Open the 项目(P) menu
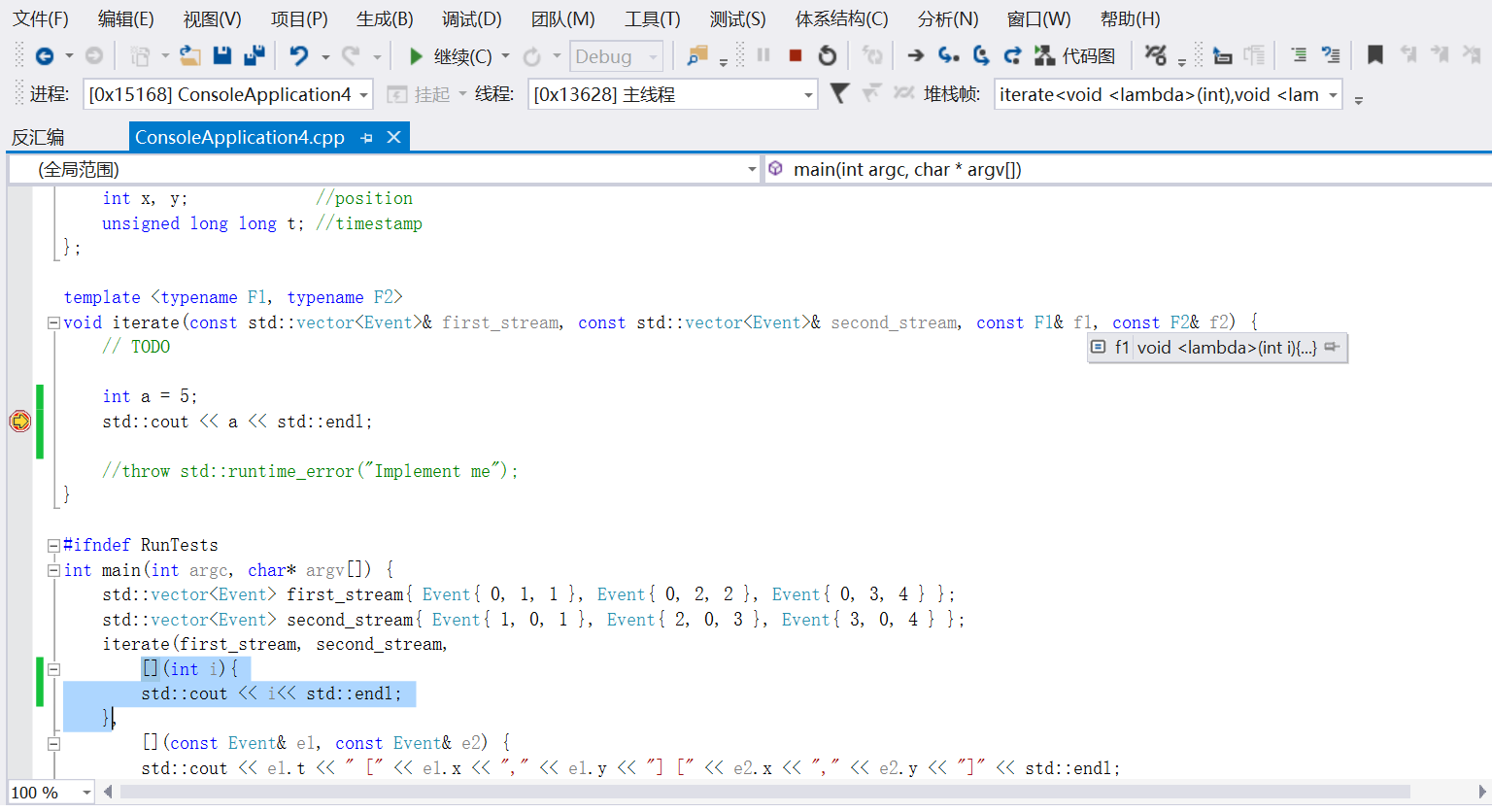 coord(298,19)
